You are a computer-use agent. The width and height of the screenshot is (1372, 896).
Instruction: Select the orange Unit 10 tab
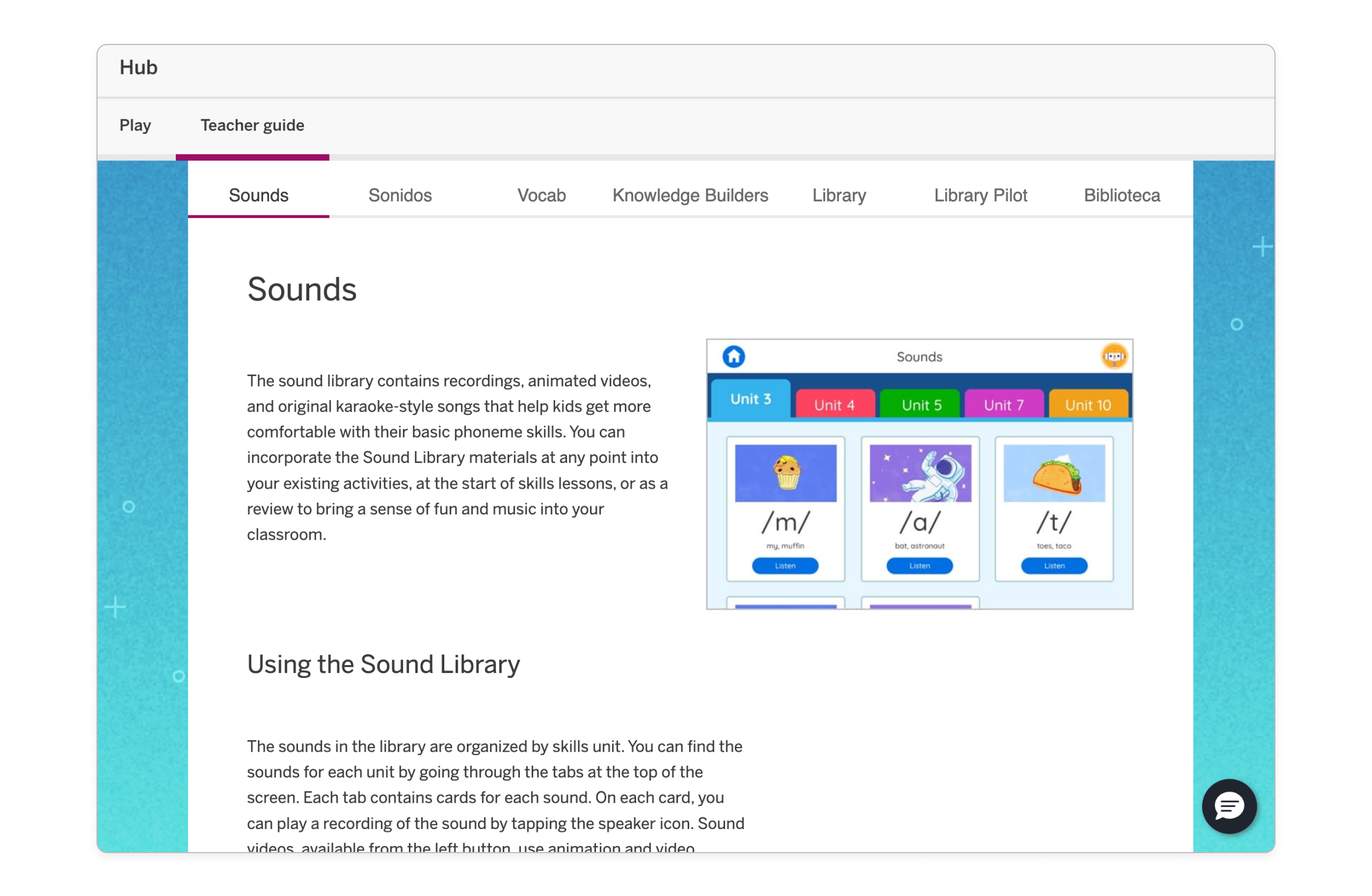point(1087,405)
